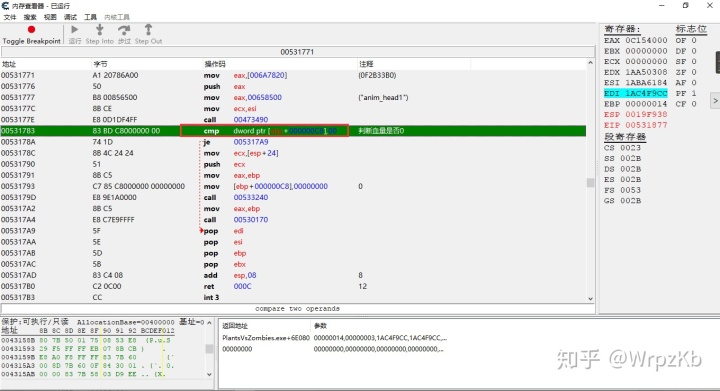Click the hex dump scrollbar up arrow

[209, 323]
